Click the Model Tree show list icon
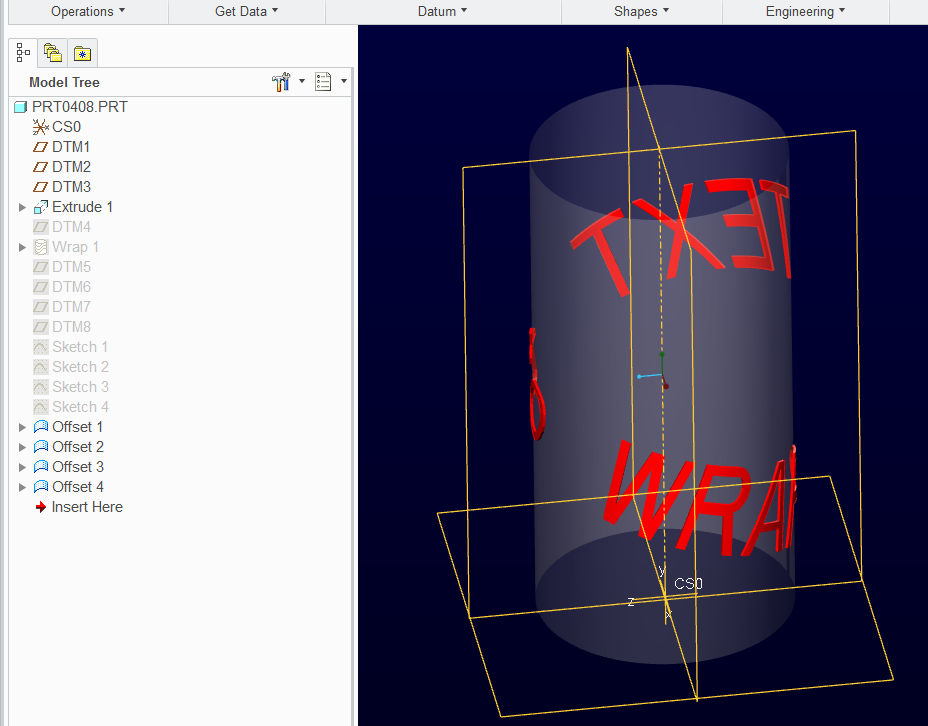The image size is (928, 726). [x=323, y=82]
